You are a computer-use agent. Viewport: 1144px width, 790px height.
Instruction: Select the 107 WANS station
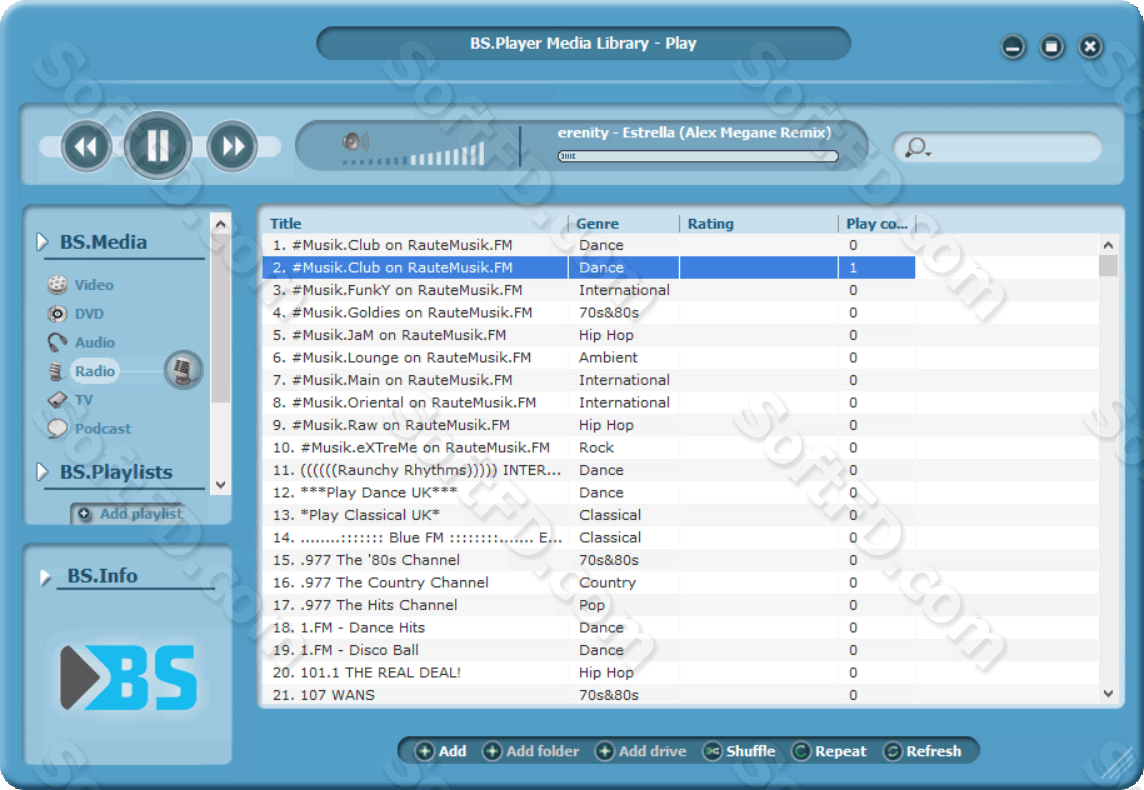pos(589,695)
